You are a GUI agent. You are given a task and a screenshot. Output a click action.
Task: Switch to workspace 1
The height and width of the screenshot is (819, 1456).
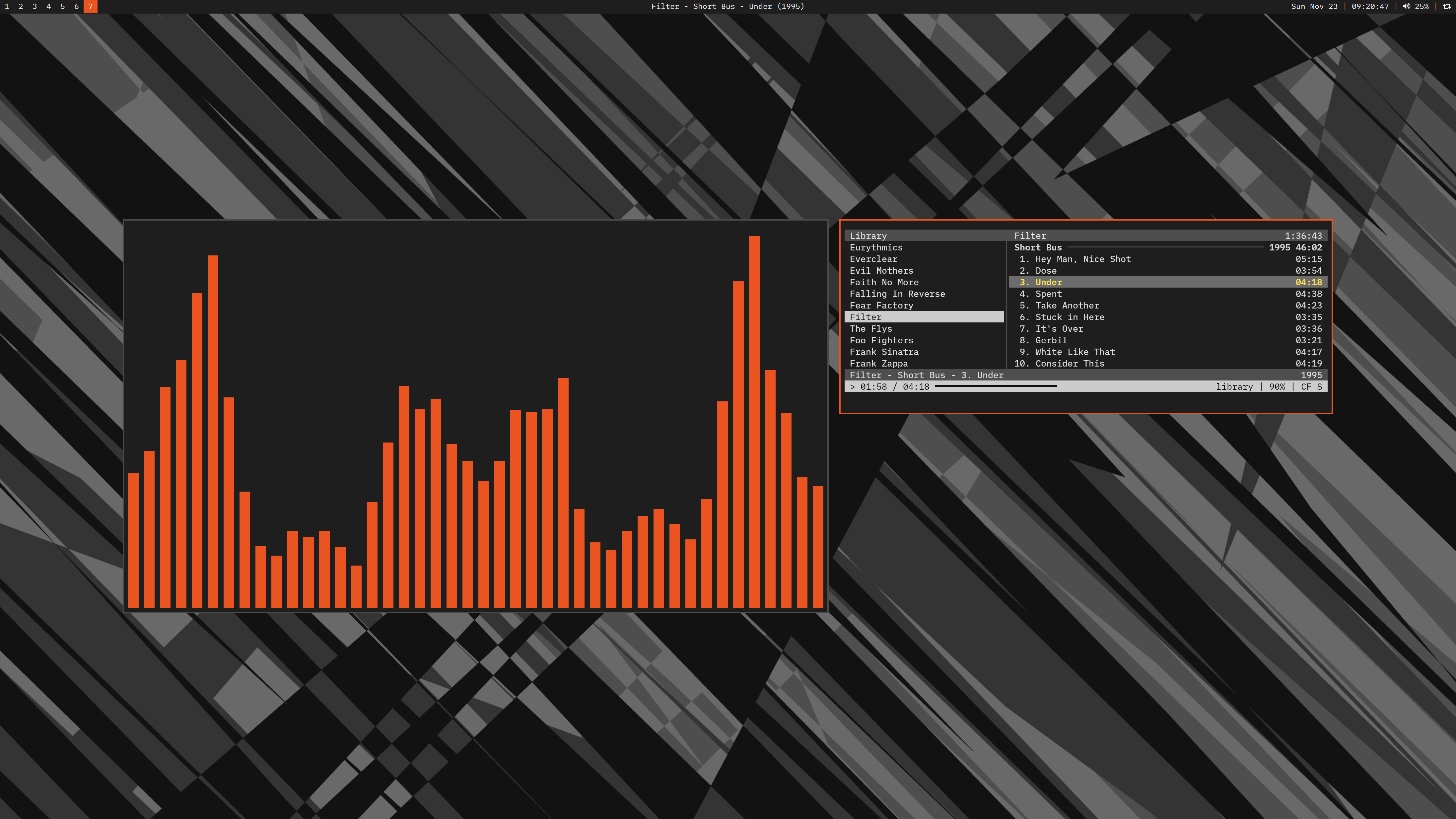[x=7, y=6]
